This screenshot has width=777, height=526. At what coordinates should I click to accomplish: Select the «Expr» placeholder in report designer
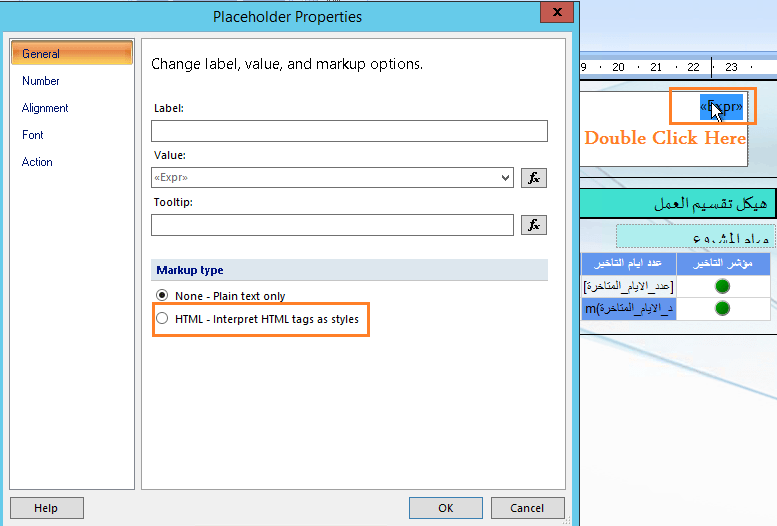721,107
